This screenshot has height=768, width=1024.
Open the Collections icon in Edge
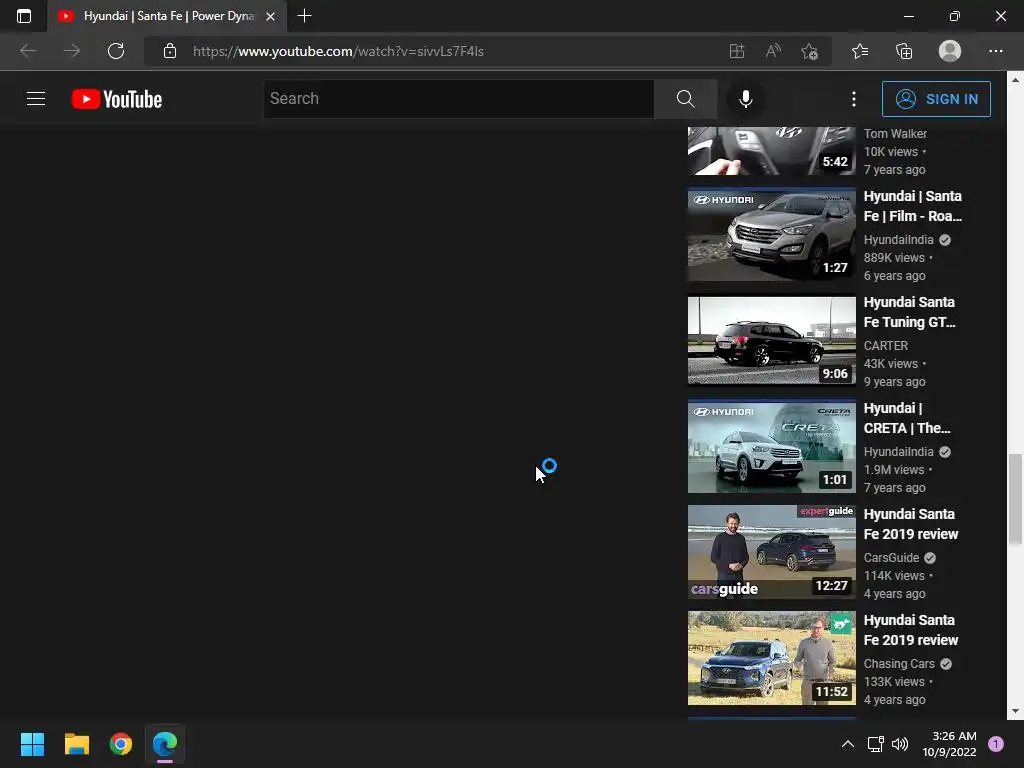(x=904, y=51)
